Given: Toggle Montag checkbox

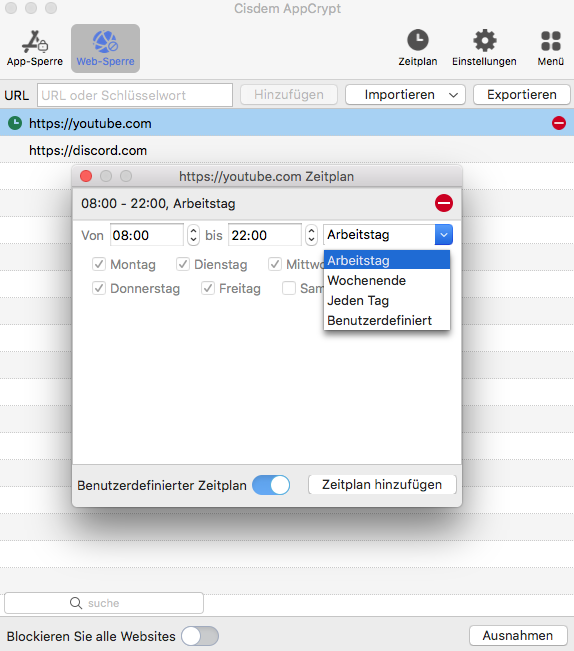Looking at the screenshot, I should tap(99, 264).
